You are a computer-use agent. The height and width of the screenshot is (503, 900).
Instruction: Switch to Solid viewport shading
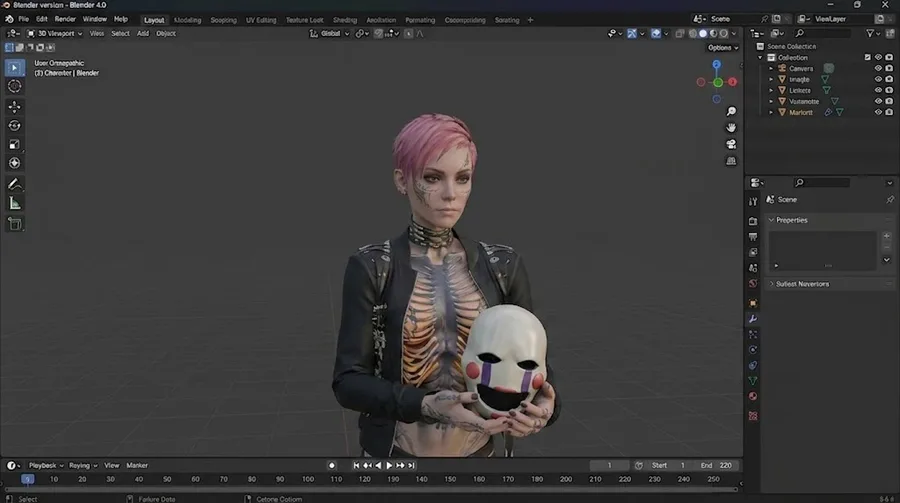(703, 33)
